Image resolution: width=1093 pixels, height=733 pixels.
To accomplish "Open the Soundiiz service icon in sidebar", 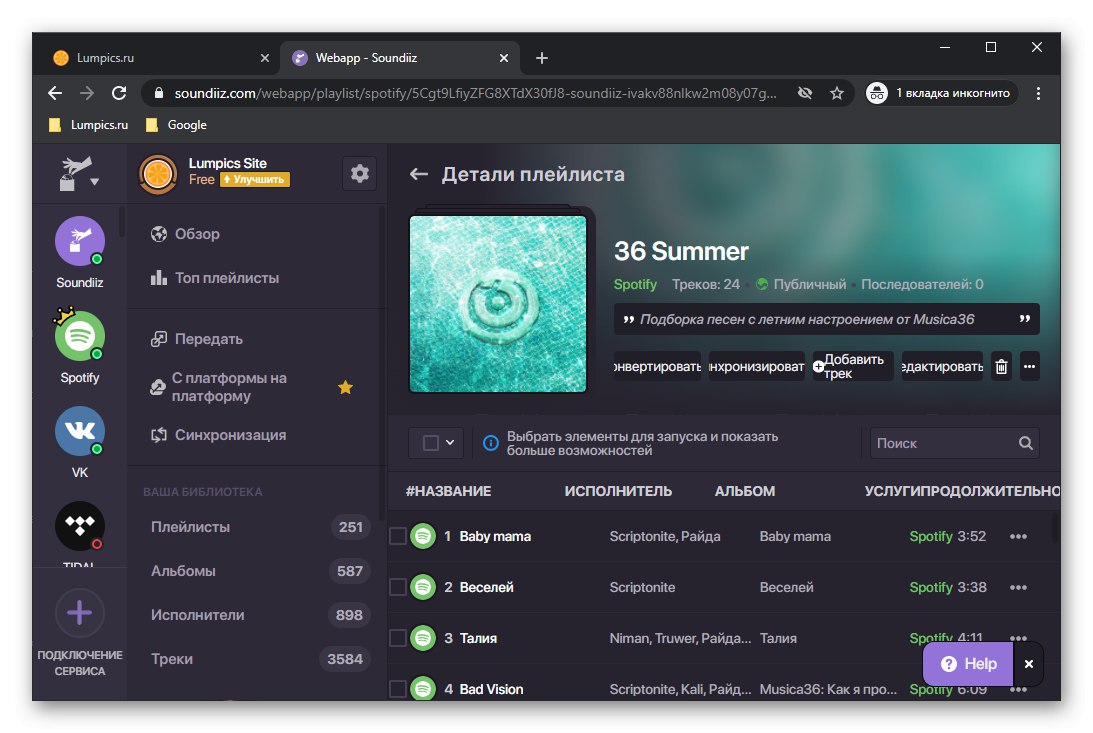I will (x=79, y=241).
